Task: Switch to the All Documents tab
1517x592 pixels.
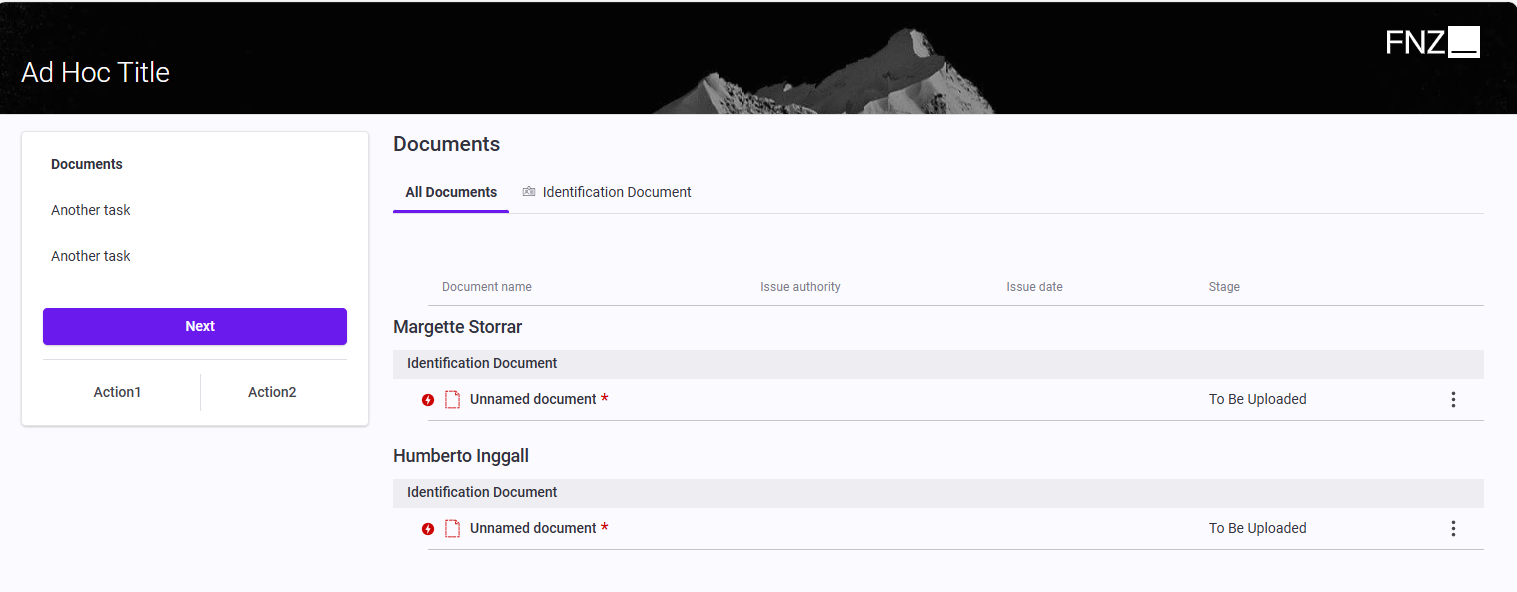Action: click(451, 192)
